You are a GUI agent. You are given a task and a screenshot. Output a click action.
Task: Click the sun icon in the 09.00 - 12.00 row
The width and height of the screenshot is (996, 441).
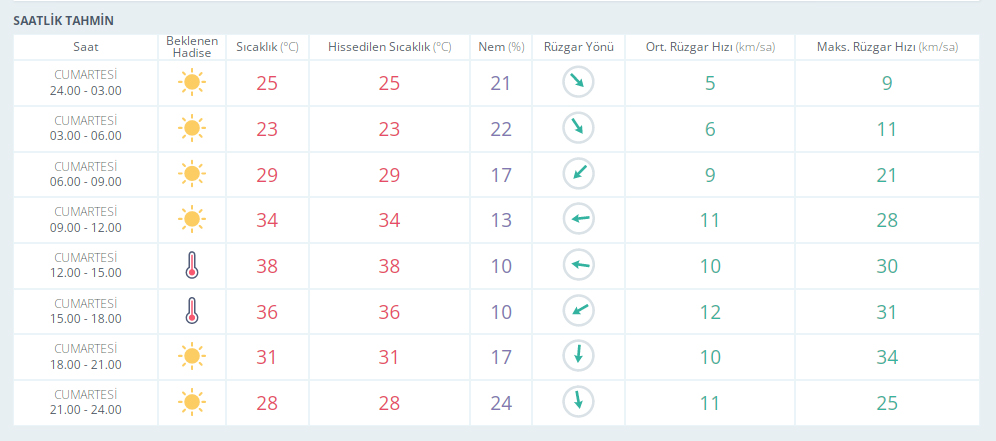click(191, 220)
